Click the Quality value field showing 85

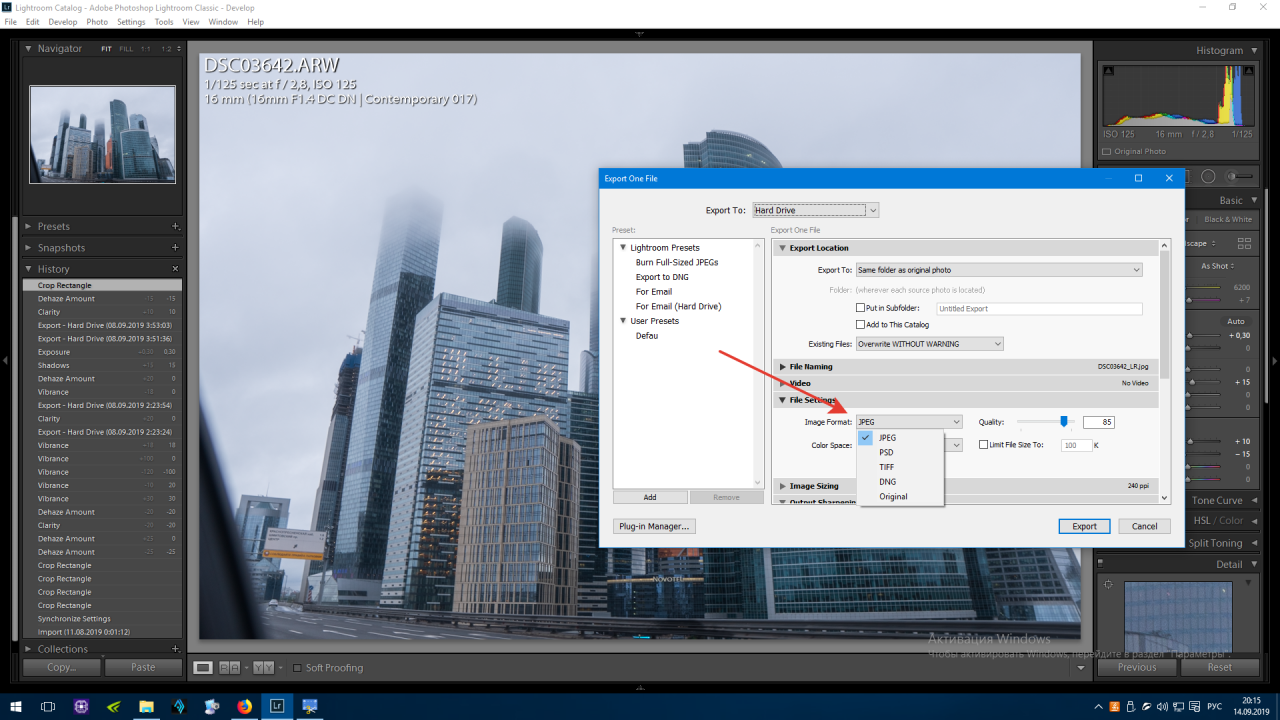click(1098, 422)
